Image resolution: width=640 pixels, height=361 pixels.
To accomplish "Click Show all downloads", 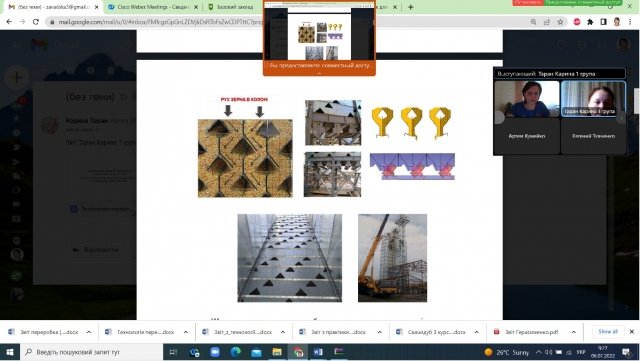I will [608, 332].
